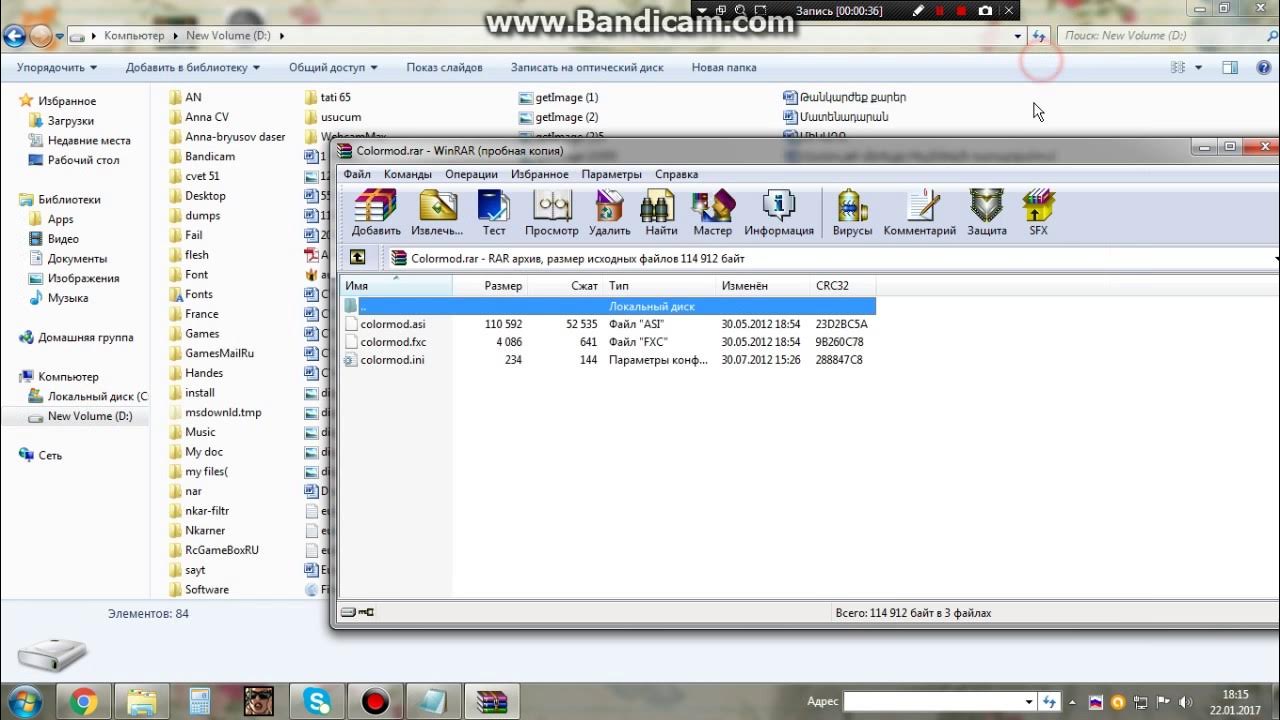1280x720 pixels.
Task: Click Показ слайдов in Explorer toolbar
Action: [444, 68]
